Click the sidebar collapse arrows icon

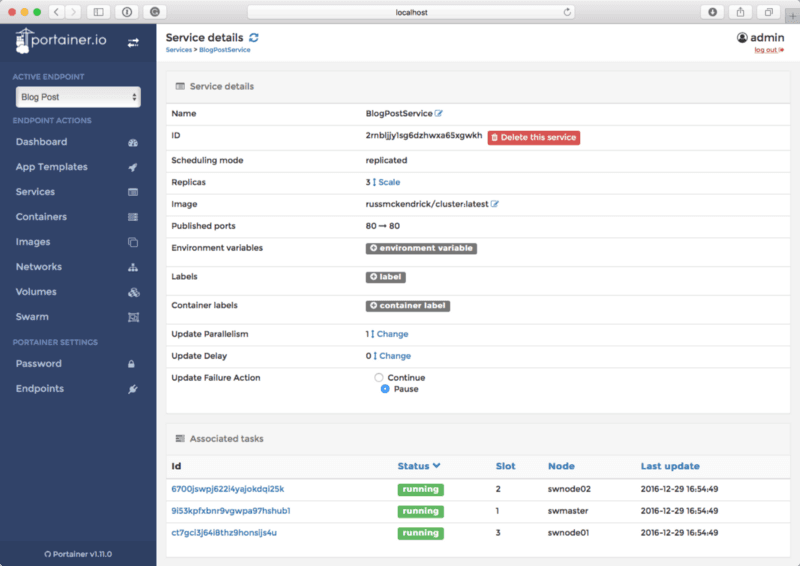(x=134, y=43)
